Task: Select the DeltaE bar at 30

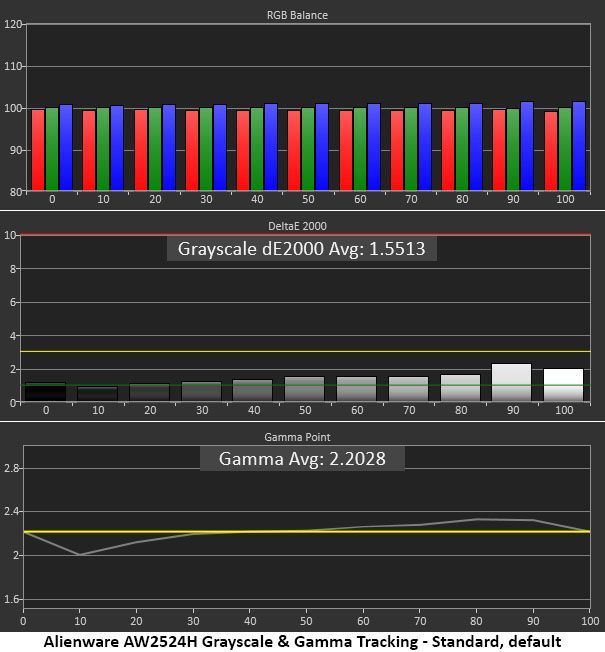Action: coord(201,392)
